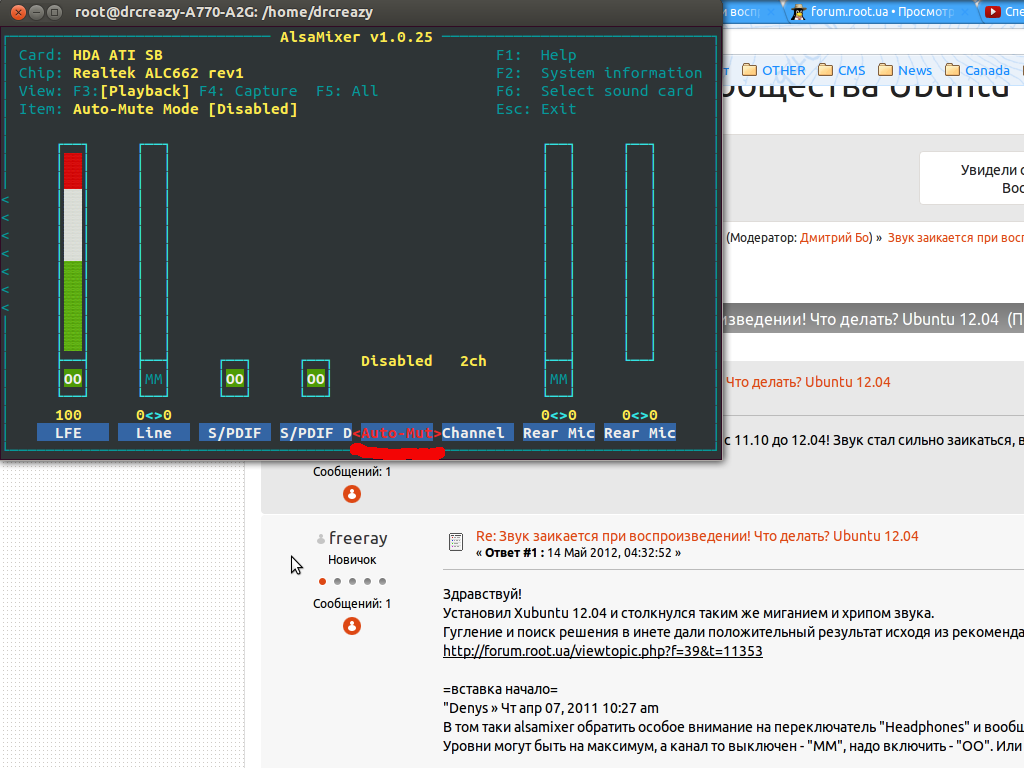Click the orange profile icon under first poster
Viewport: 1024px width, 768px height.
(352, 494)
